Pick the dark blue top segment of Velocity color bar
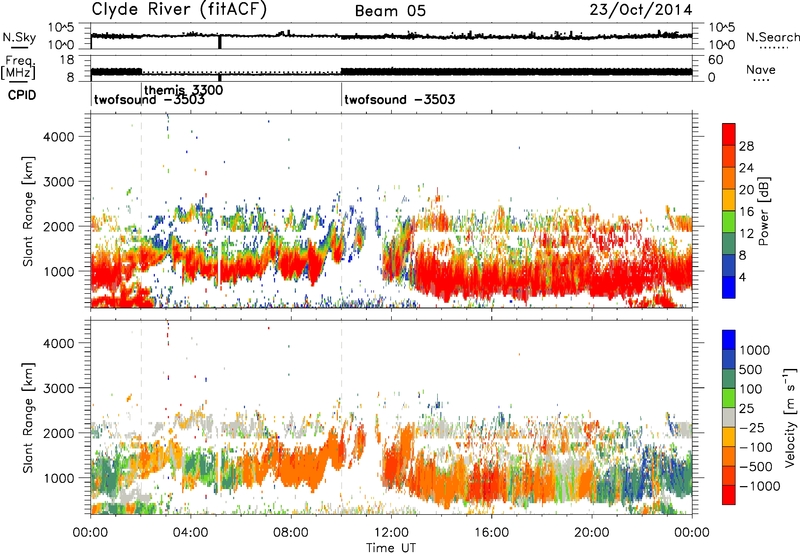 point(729,339)
